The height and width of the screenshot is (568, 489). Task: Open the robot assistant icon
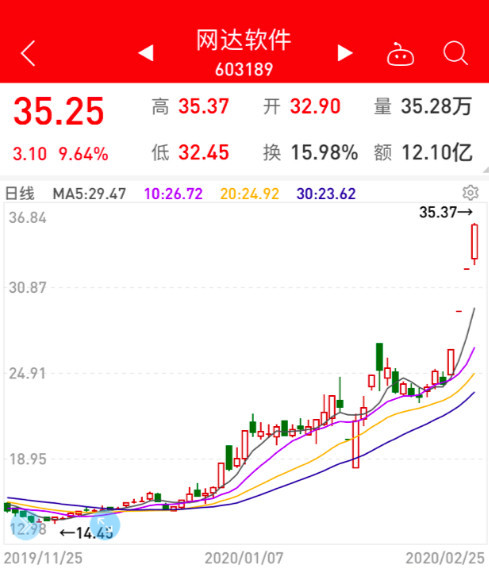click(x=400, y=54)
